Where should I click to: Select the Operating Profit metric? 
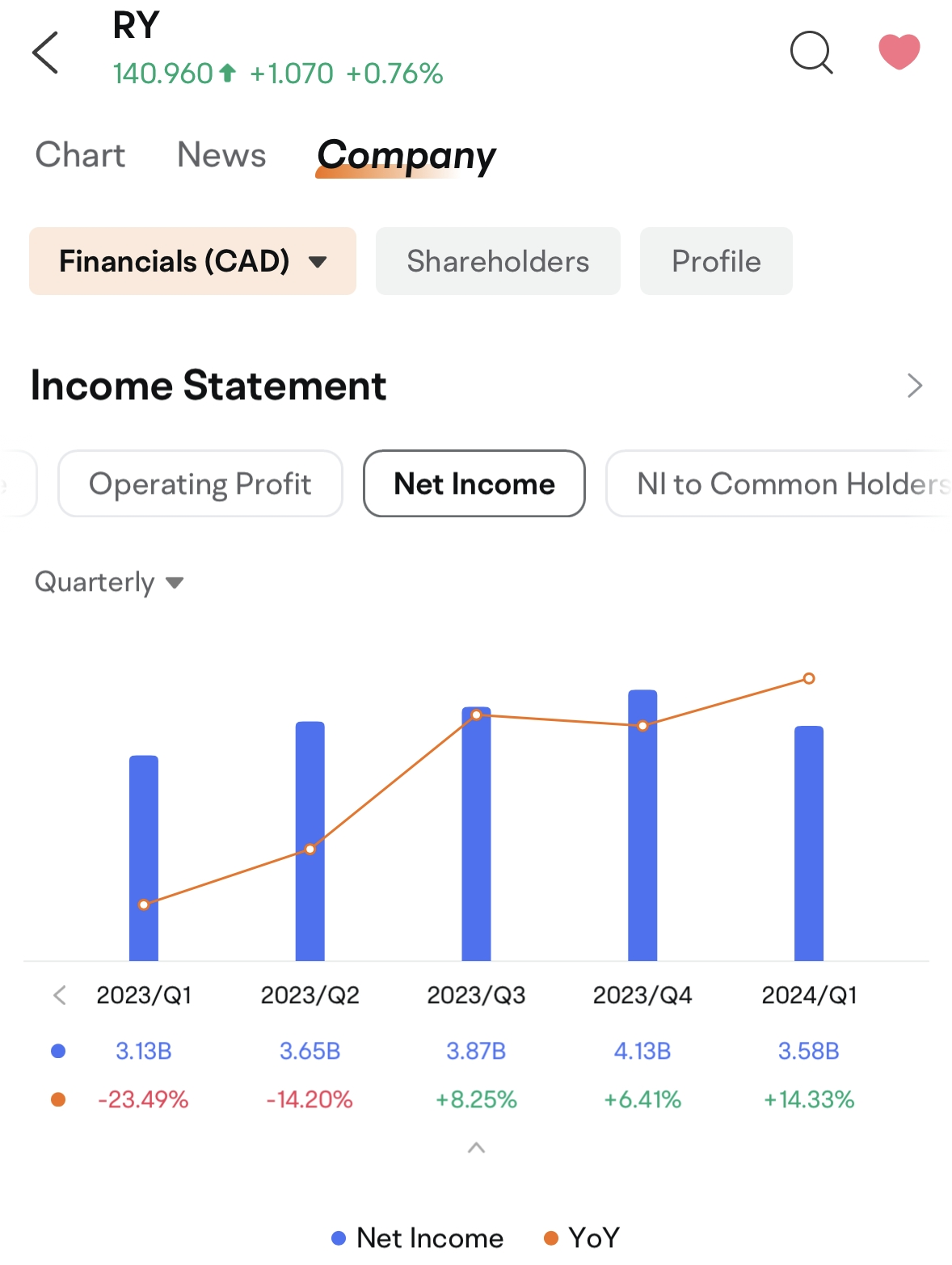coord(200,484)
